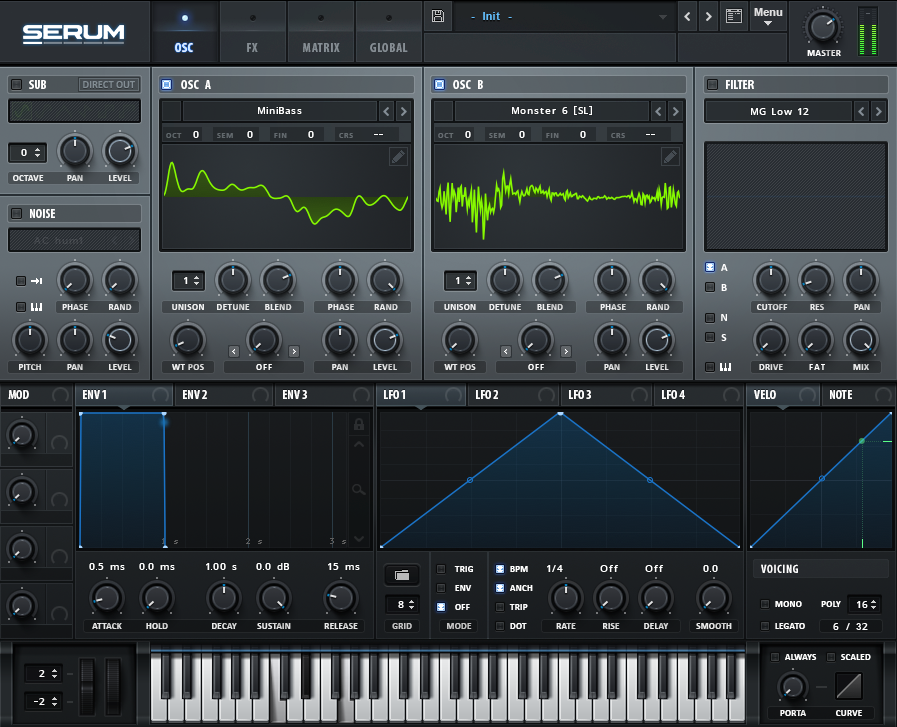Select the previous OSC B wavetable

[658, 111]
